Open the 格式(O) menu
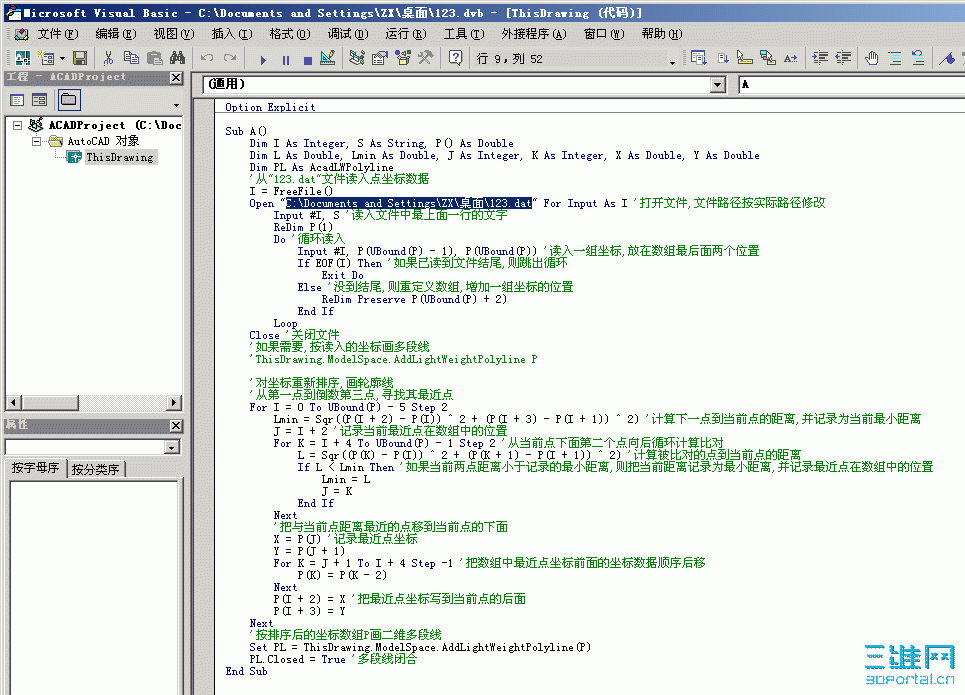 [x=289, y=34]
